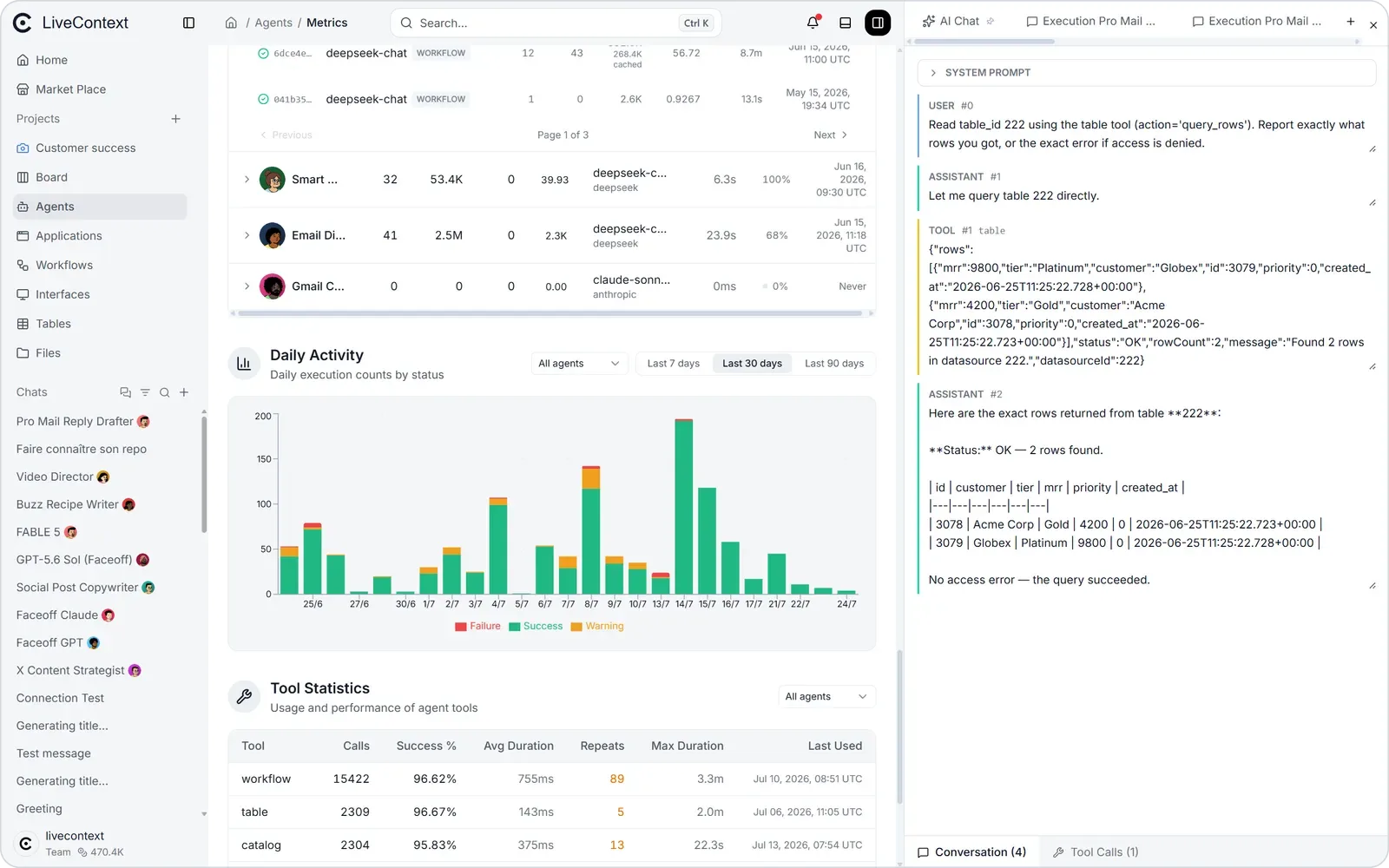
Task: Expand the SYSTEM PROMPT section
Action: [x=1146, y=73]
